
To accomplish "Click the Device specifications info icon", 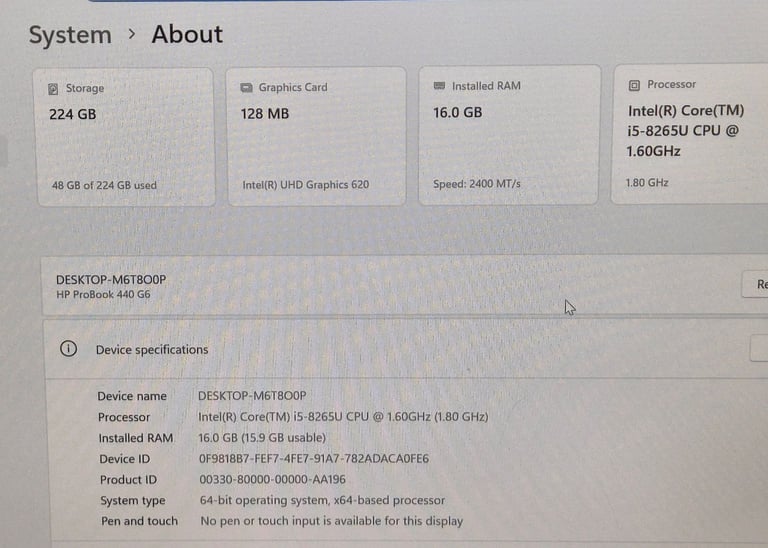I will (68, 349).
